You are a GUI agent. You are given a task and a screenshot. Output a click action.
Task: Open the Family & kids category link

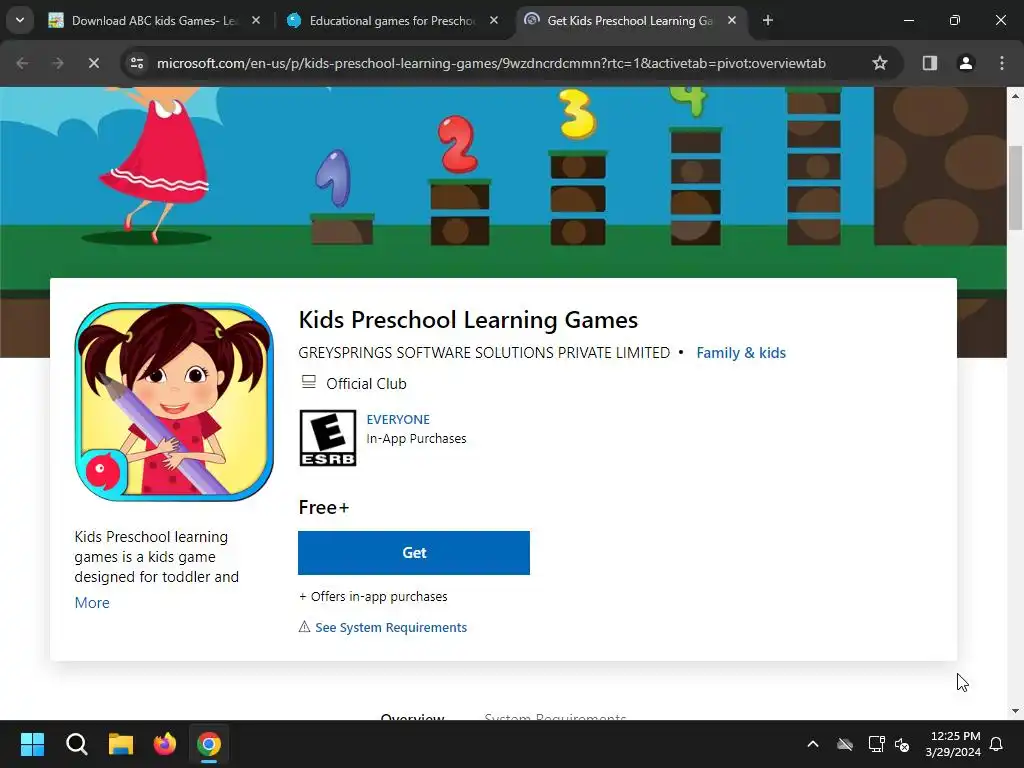741,353
